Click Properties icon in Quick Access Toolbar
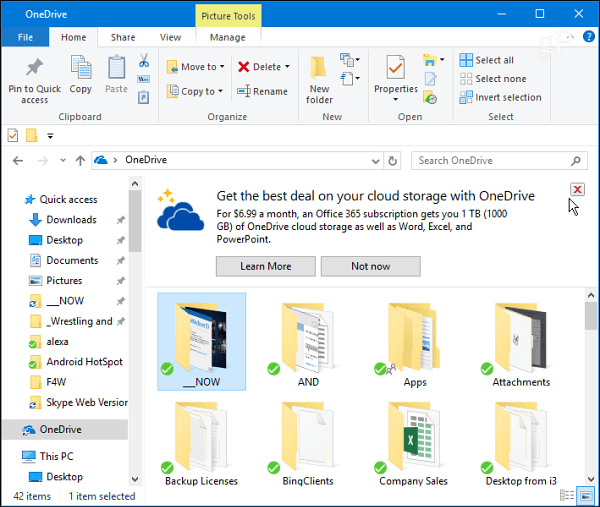This screenshot has width=600, height=507. pyautogui.click(x=13, y=135)
